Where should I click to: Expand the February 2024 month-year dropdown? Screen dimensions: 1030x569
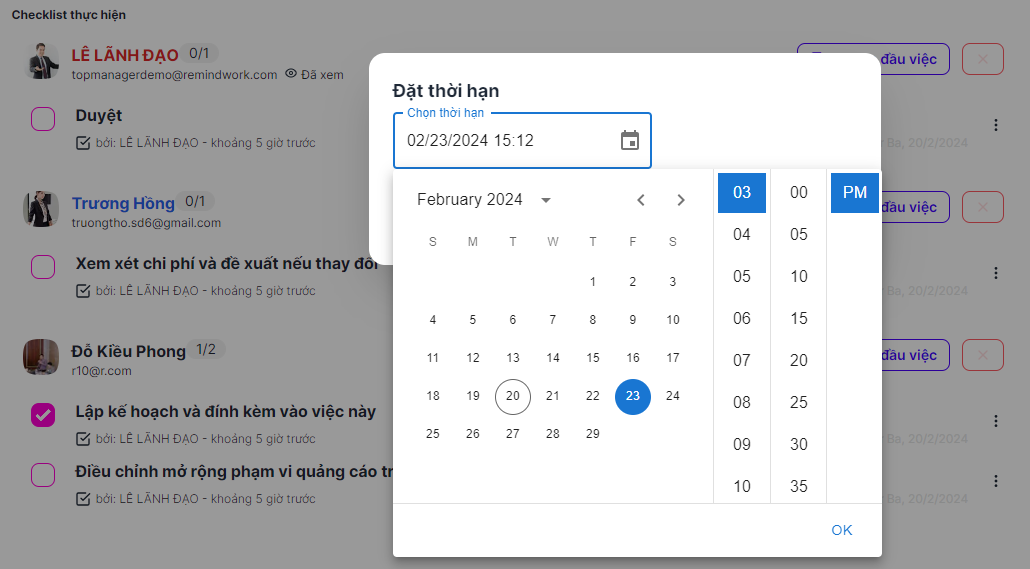546,200
